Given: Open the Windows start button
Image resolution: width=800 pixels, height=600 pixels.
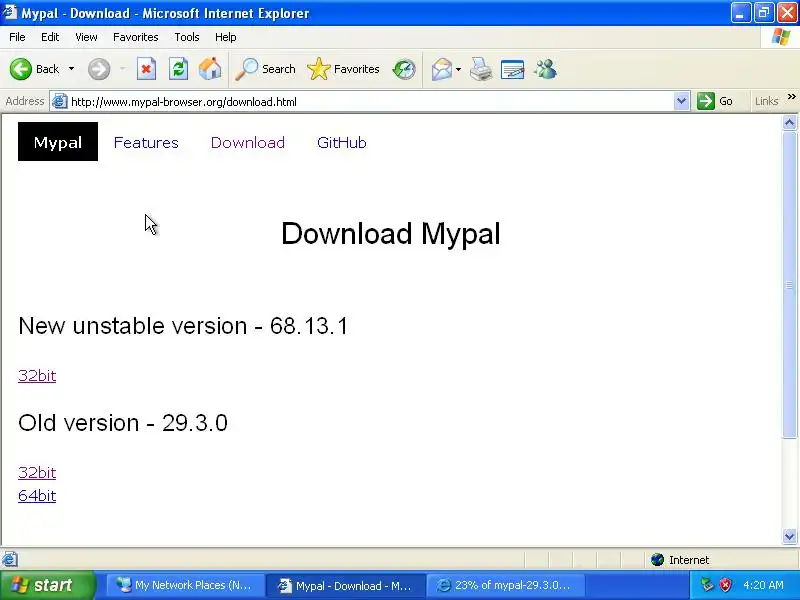Looking at the screenshot, I should pos(47,585).
